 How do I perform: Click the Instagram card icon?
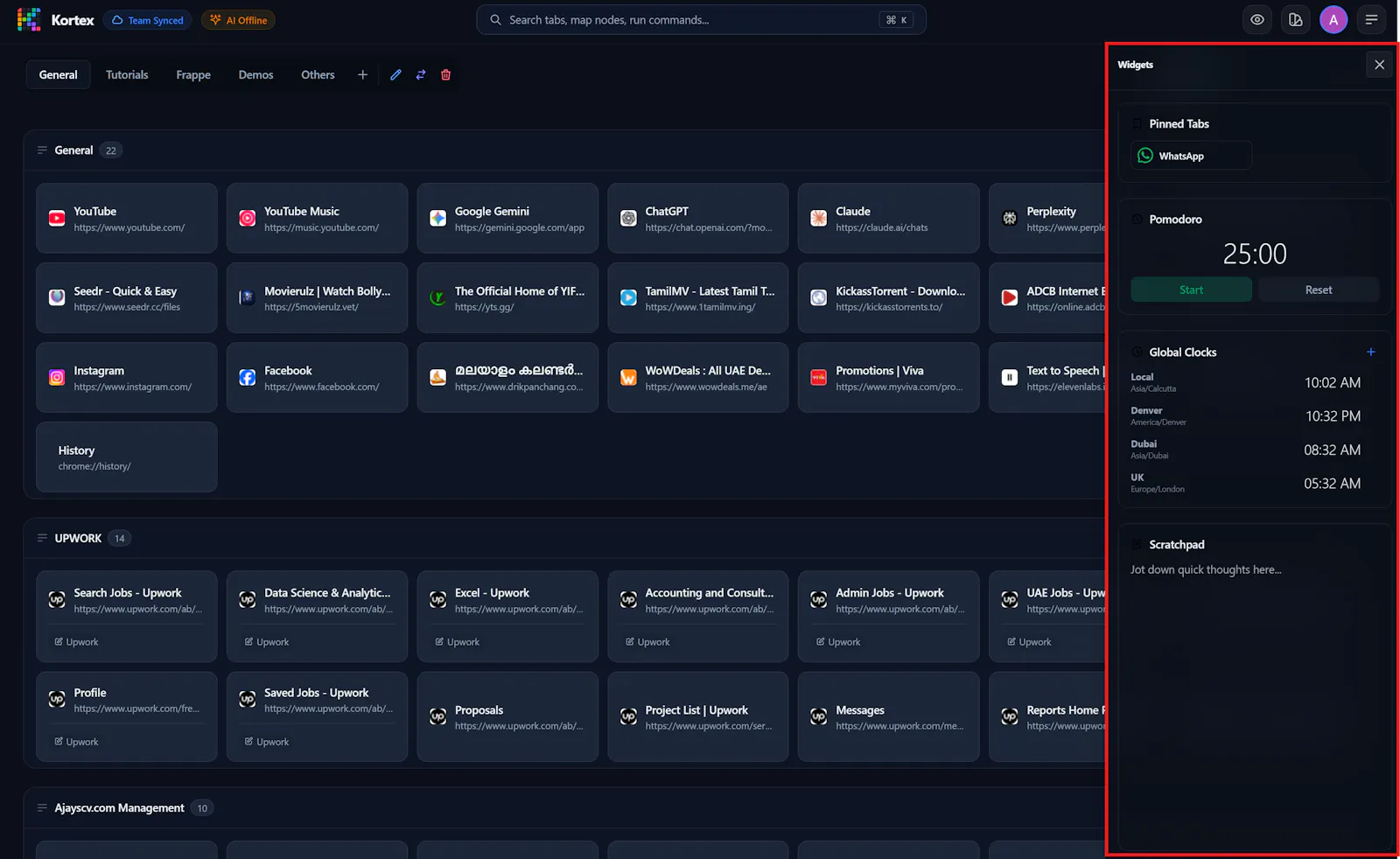[57, 378]
